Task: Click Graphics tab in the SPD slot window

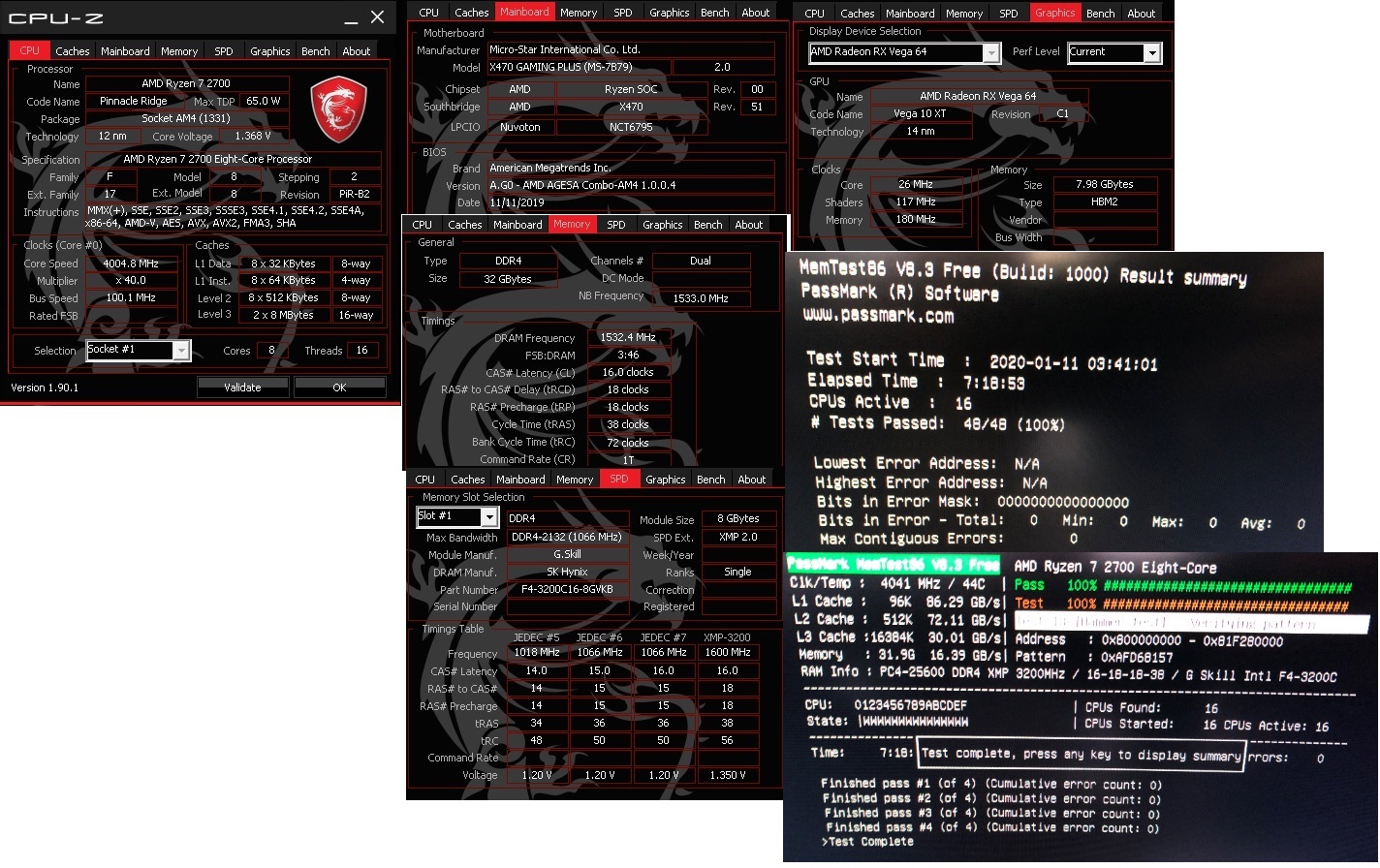Action: [666, 480]
